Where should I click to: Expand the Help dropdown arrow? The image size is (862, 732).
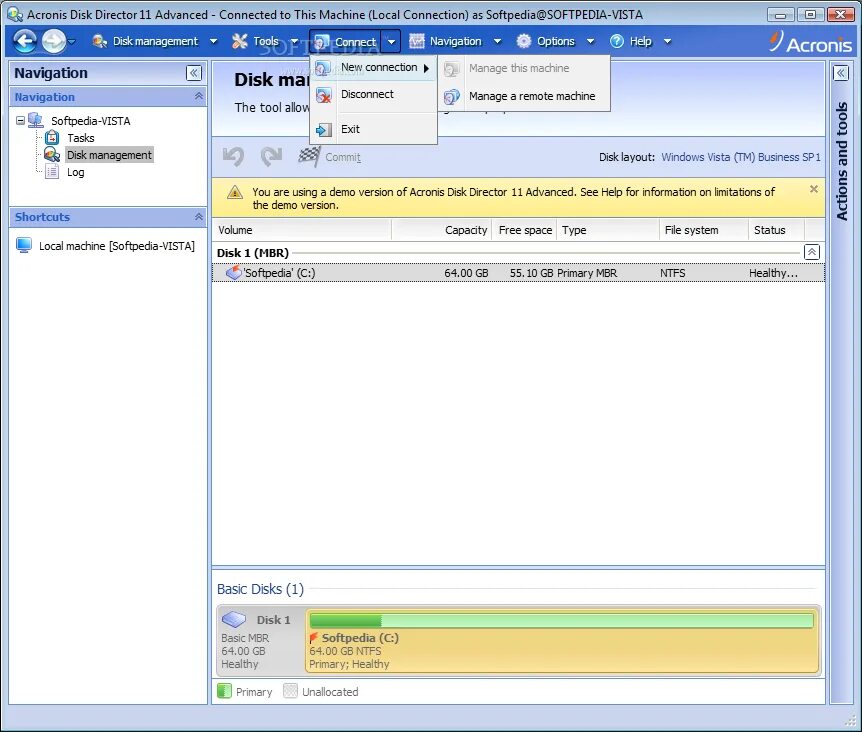pyautogui.click(x=667, y=41)
